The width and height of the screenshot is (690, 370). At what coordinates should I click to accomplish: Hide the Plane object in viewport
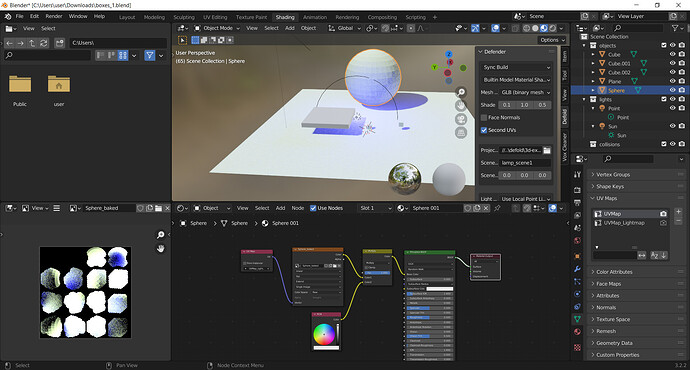click(x=672, y=81)
